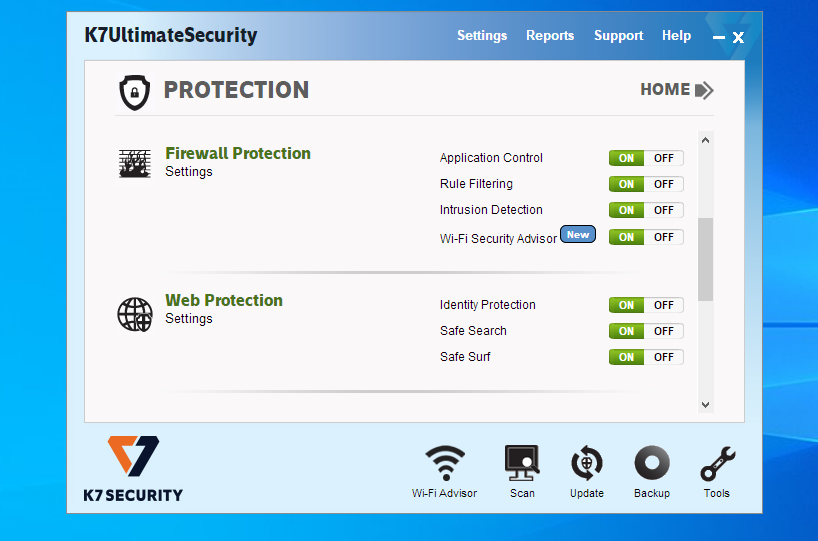Open Firewall Protection Settings link

coord(189,172)
